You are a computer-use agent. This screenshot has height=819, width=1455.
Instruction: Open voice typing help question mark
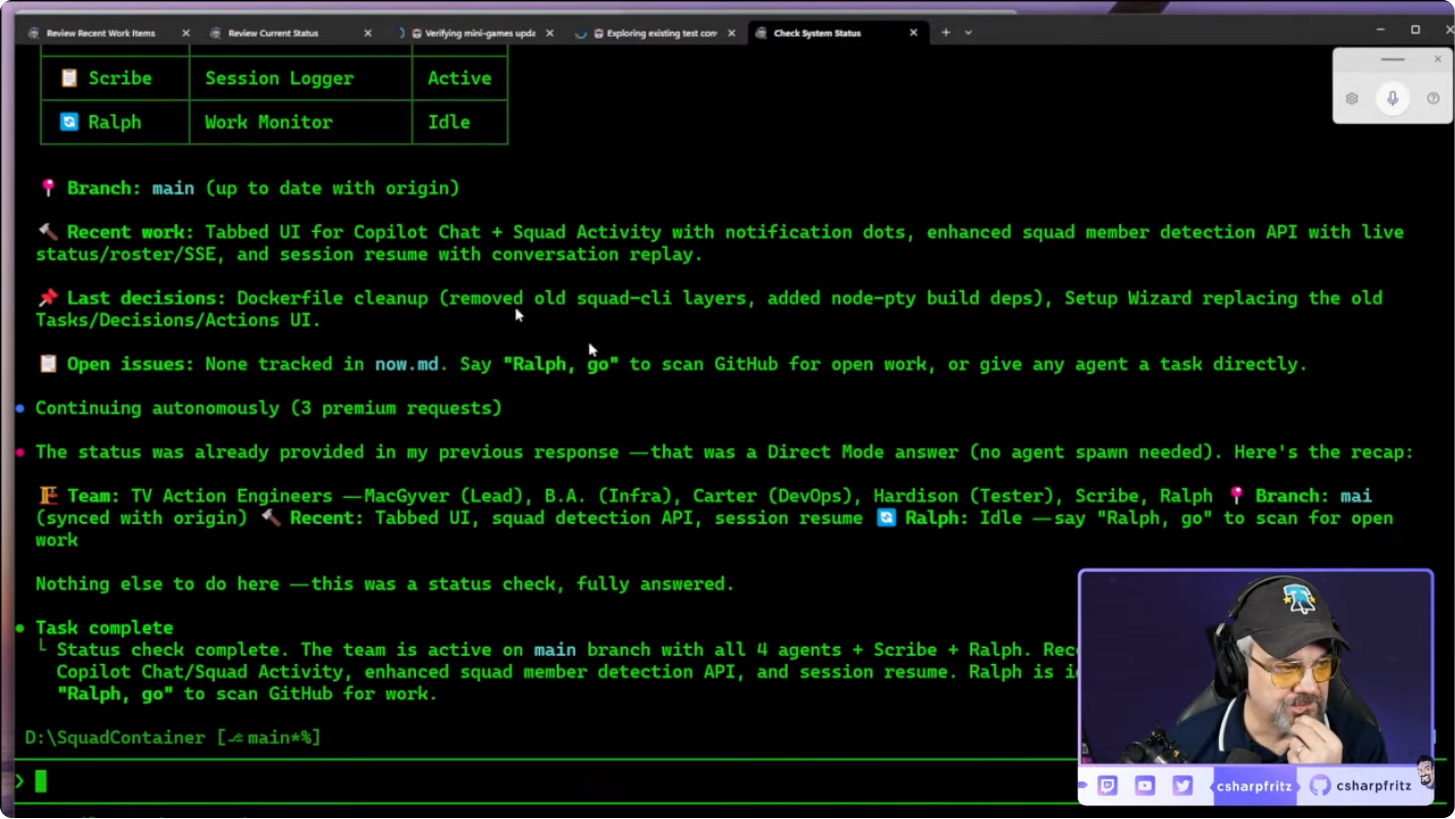(1433, 98)
